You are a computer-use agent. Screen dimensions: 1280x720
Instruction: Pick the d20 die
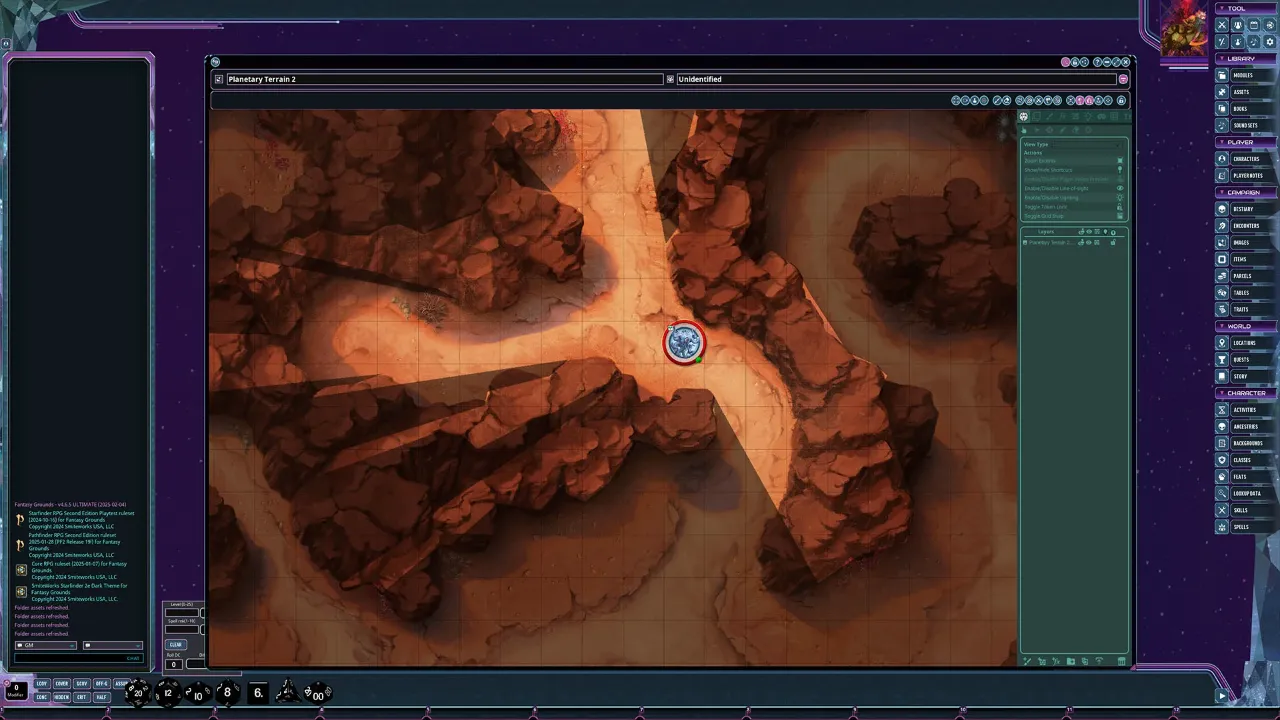click(x=138, y=692)
